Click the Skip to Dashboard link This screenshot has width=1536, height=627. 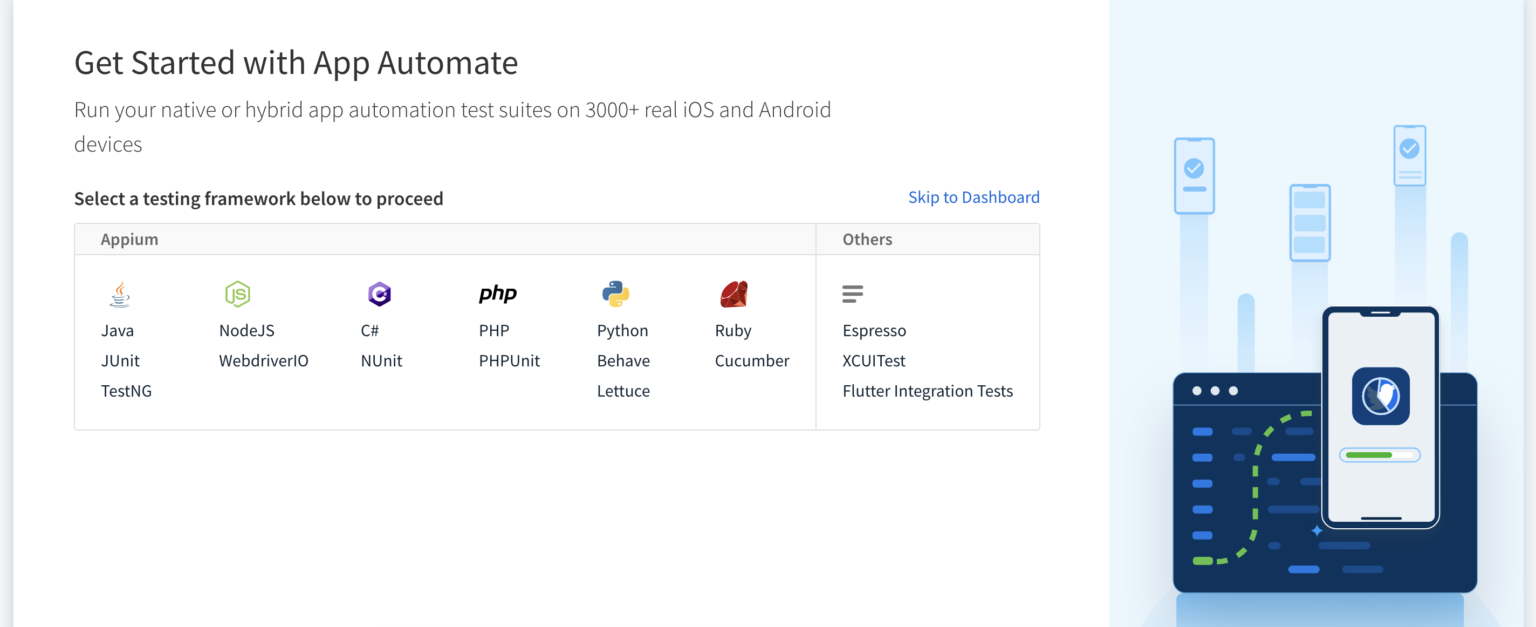(x=973, y=197)
